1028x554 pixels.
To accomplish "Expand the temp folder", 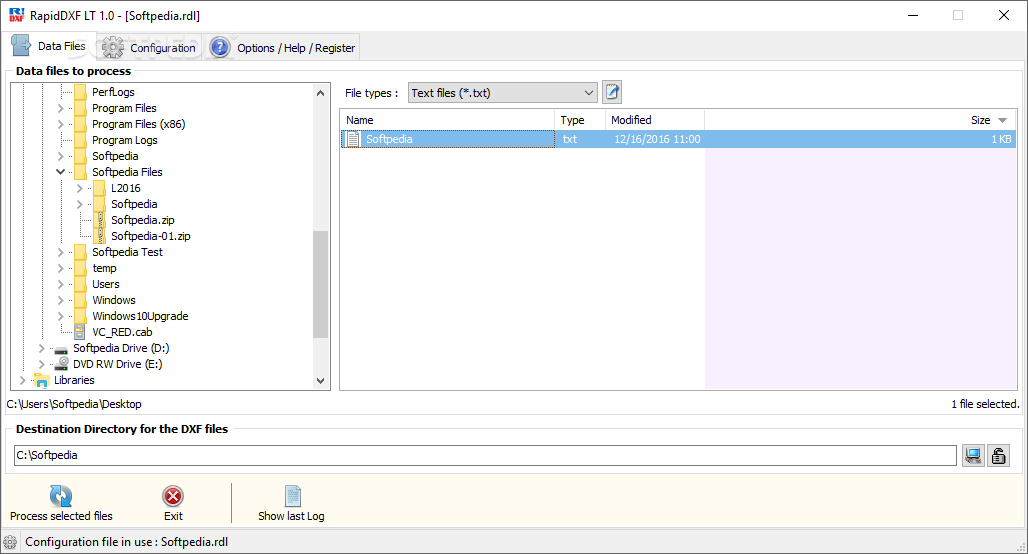I will coord(60,268).
